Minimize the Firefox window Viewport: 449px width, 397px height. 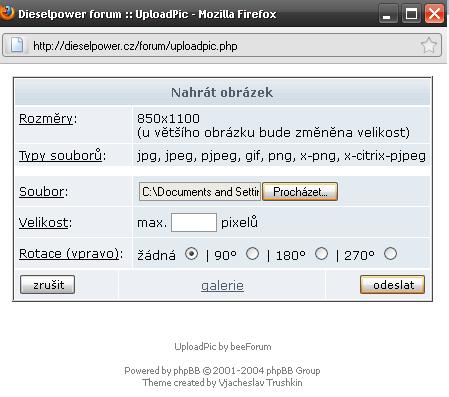pos(388,14)
